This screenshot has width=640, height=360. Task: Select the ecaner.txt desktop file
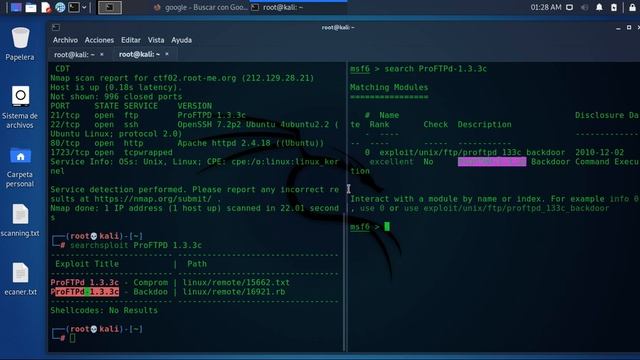click(x=20, y=279)
